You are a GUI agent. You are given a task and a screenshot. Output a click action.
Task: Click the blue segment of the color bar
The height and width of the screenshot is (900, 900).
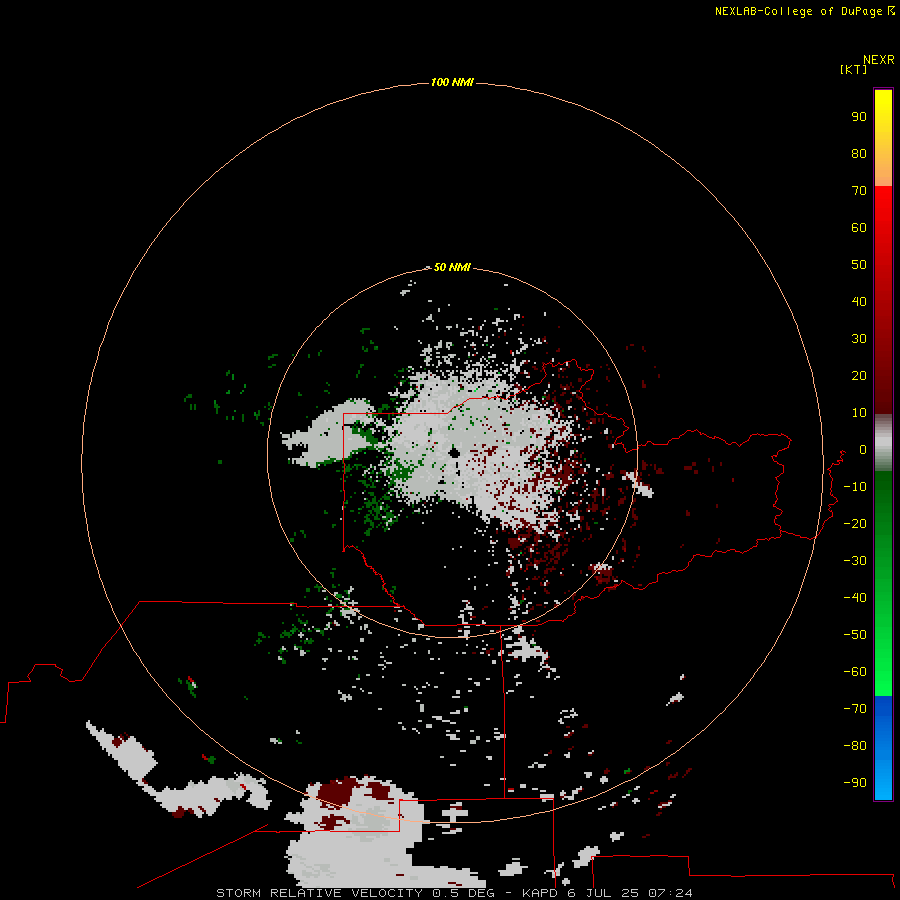[883, 748]
